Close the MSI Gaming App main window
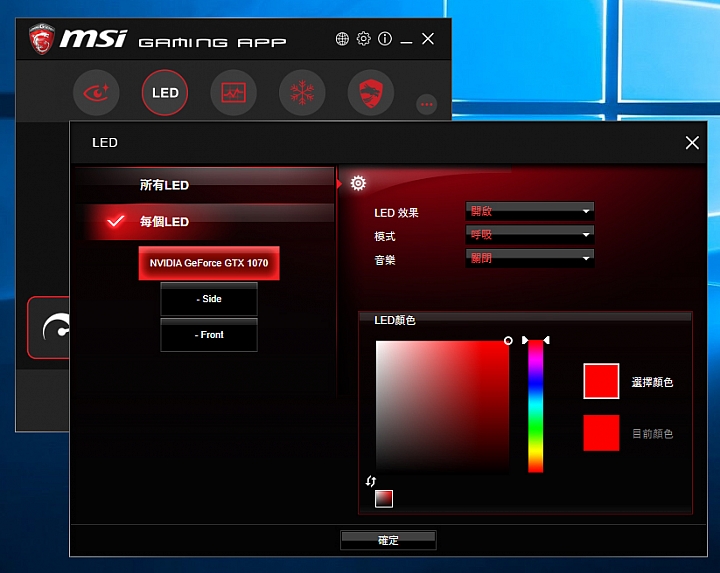 [428, 39]
